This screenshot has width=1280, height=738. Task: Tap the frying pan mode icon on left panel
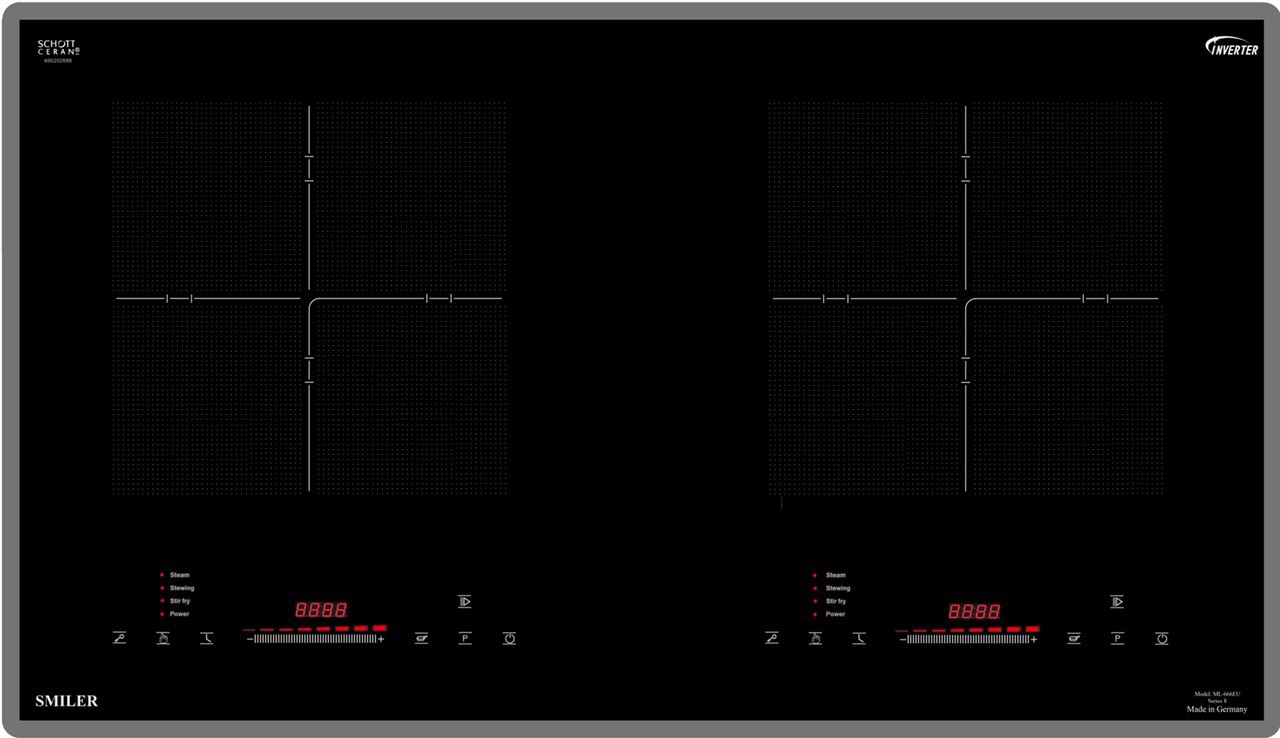click(422, 638)
